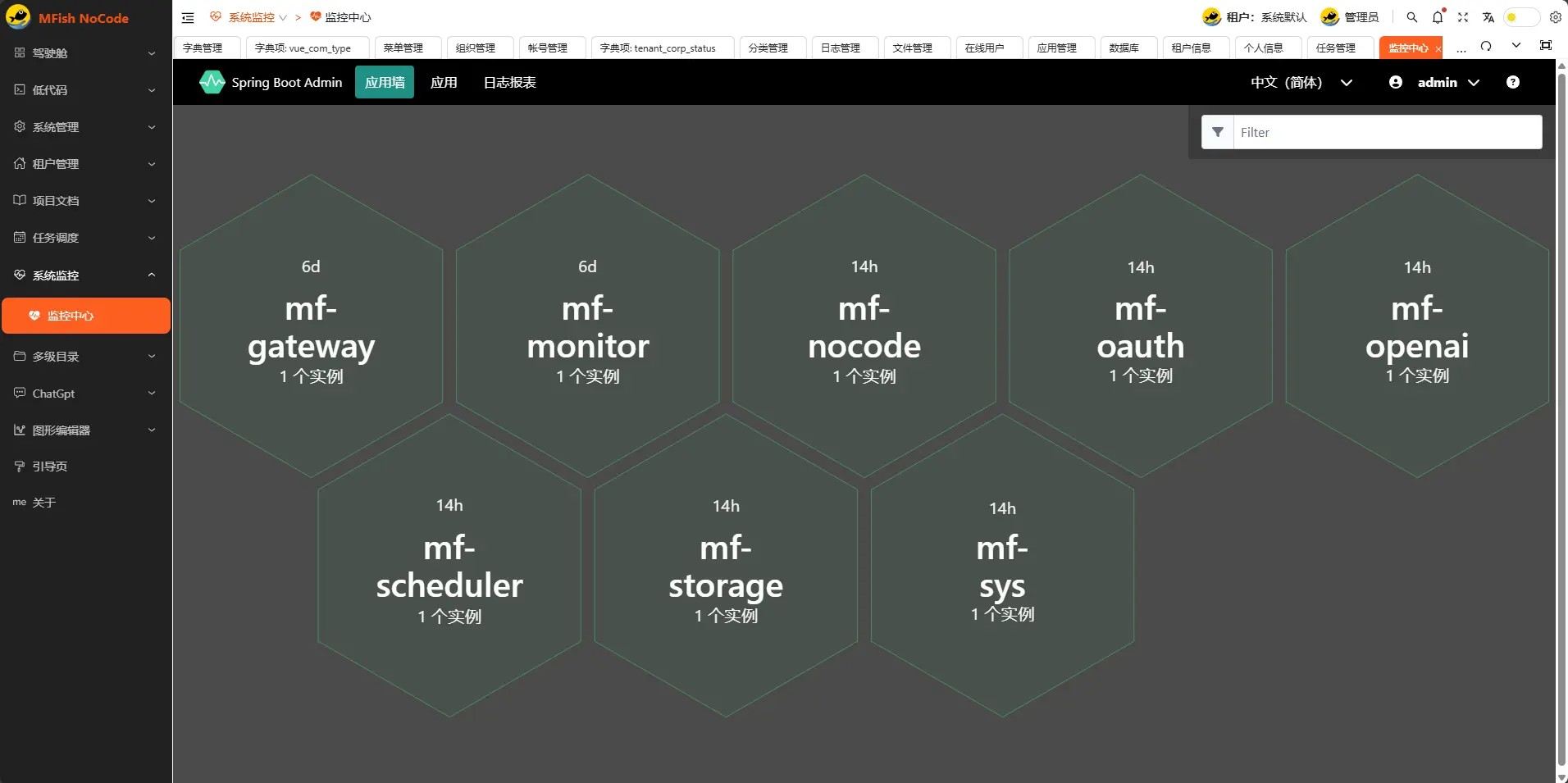This screenshot has height=783, width=1568.
Task: Click the Spring Boot Admin help icon
Action: coord(1513,82)
